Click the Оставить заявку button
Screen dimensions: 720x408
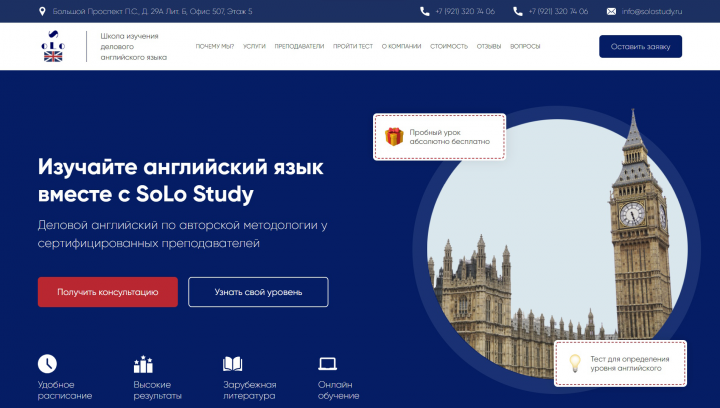[641, 46]
